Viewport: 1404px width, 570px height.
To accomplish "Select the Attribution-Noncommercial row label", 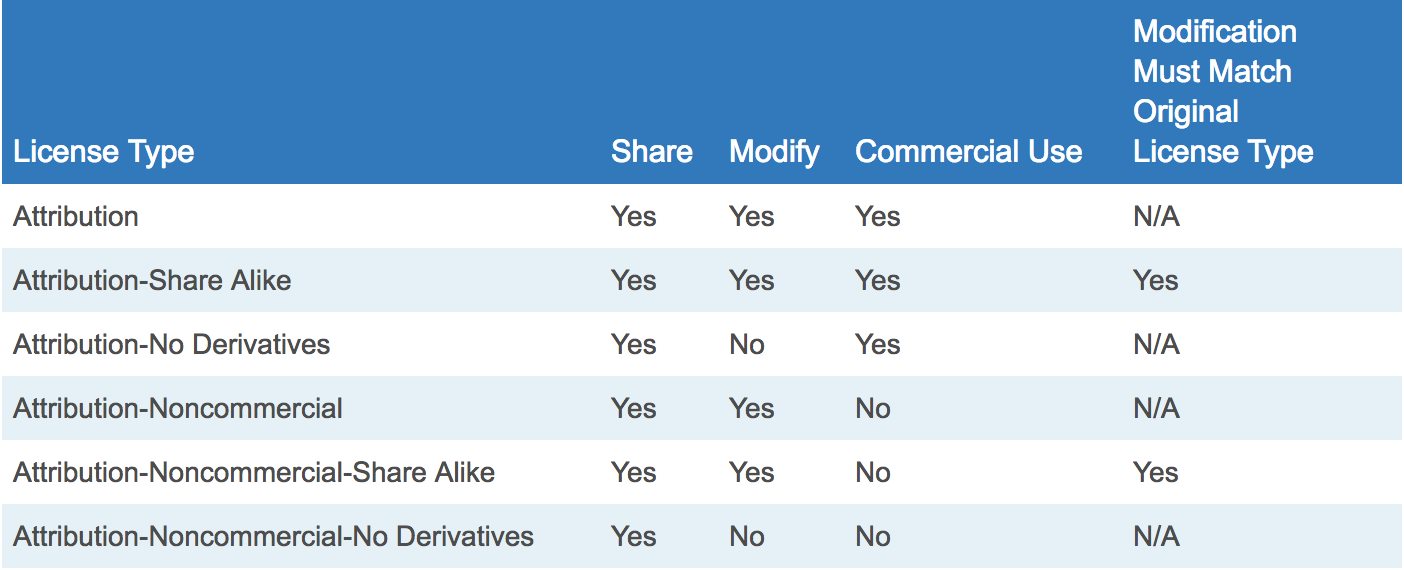I will pos(178,408).
